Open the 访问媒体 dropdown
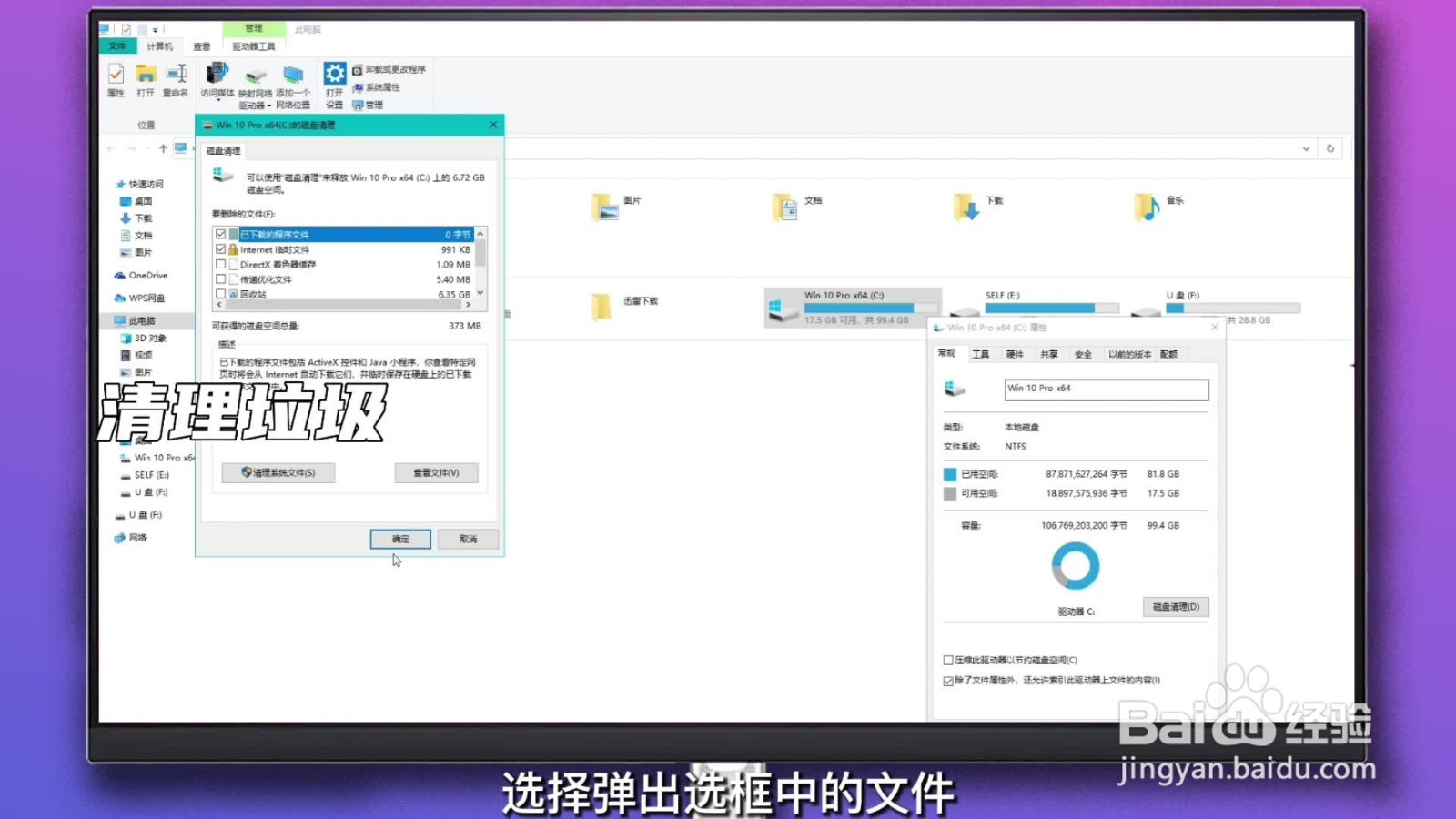The width and height of the screenshot is (1456, 819). tap(218, 100)
